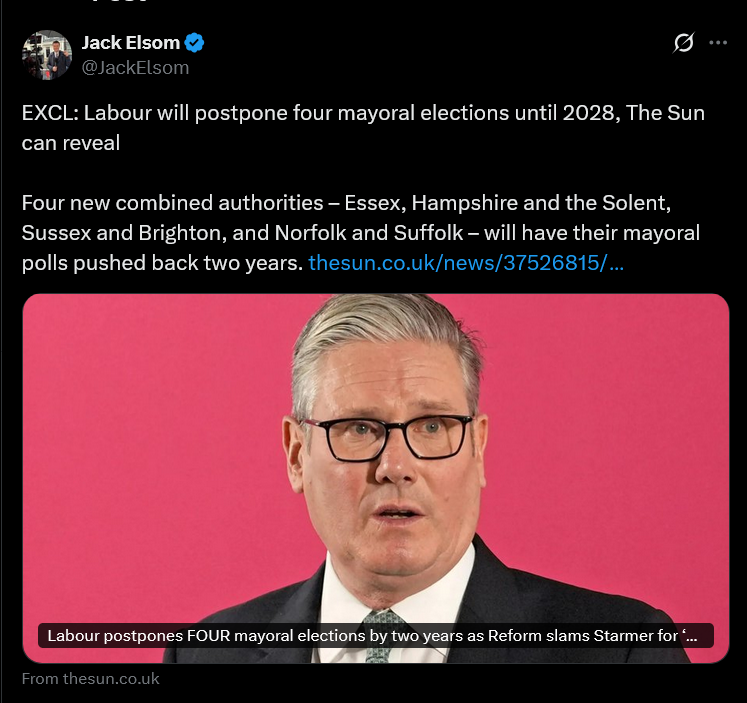
Task: Click the 'From thesun.co.uk' source label
Action: click(91, 678)
